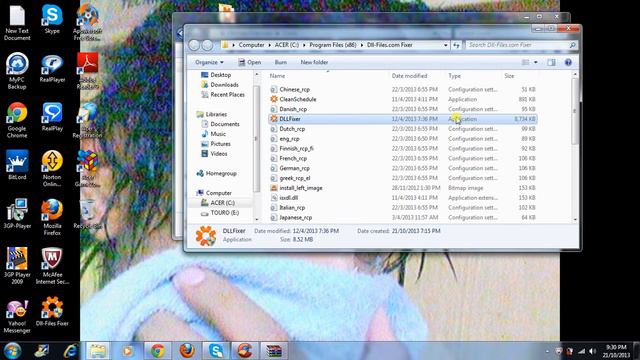Open Dll-Files Fixer desktop shortcut
The width and height of the screenshot is (640, 360).
point(52,312)
